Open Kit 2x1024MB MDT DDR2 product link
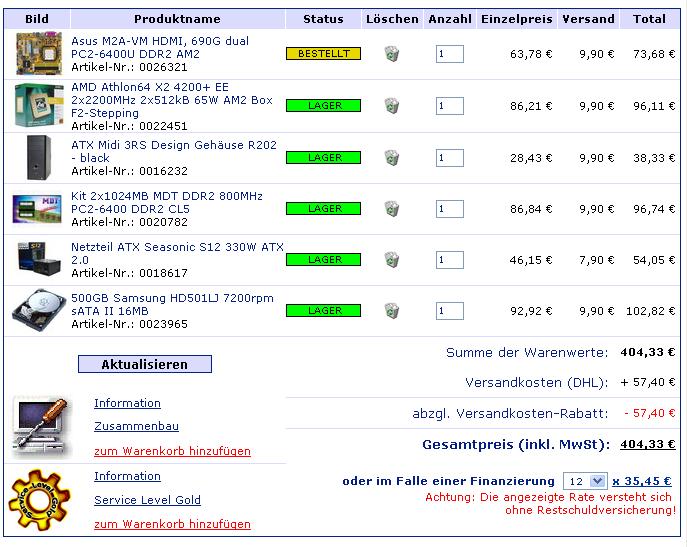This screenshot has height=547, width=687. click(167, 202)
